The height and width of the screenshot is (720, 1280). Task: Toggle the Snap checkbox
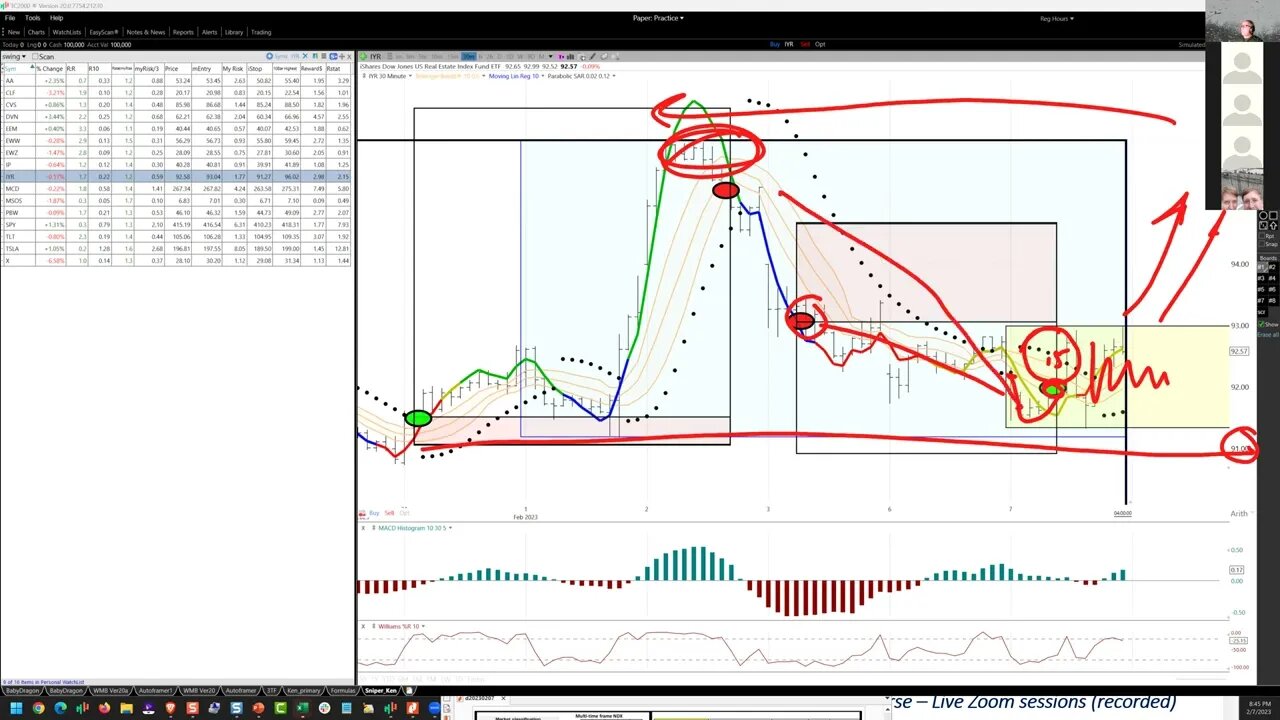[x=1261, y=244]
